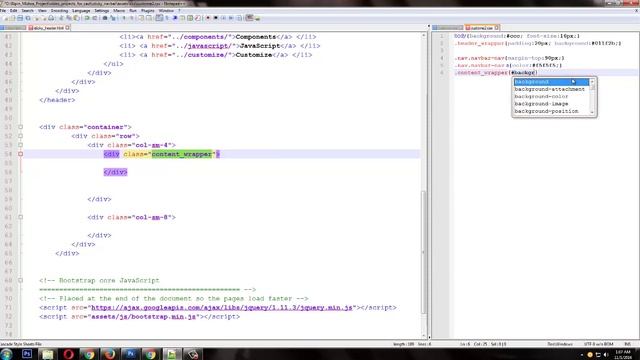Click the Playback Macro toolbar icon

point(223,18)
